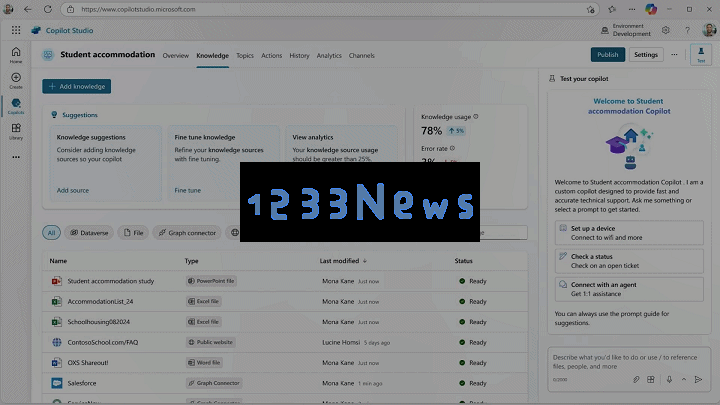Click the Add source link
Image resolution: width=720 pixels, height=405 pixels.
pyautogui.click(x=73, y=190)
